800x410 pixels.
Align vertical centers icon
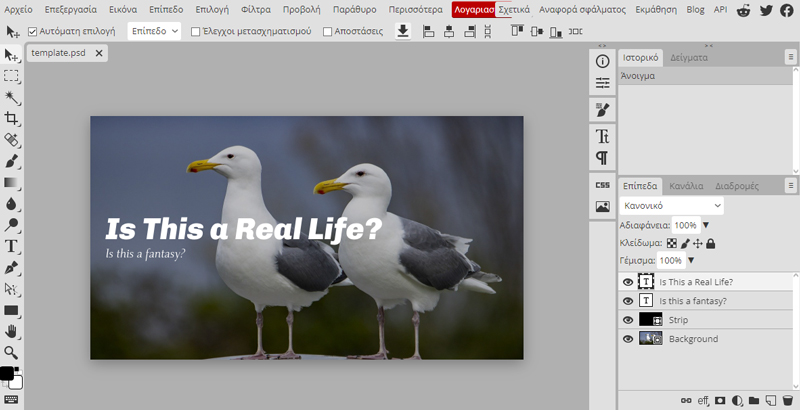(537, 31)
